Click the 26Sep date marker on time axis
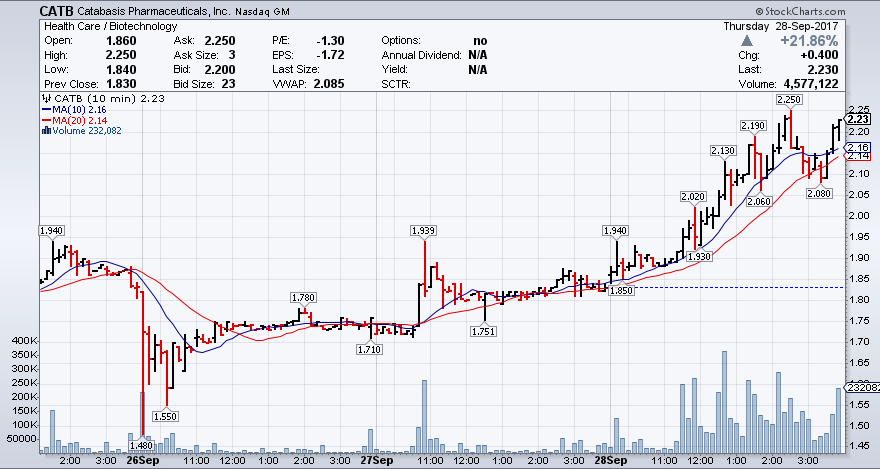The width and height of the screenshot is (880, 469). point(144,461)
